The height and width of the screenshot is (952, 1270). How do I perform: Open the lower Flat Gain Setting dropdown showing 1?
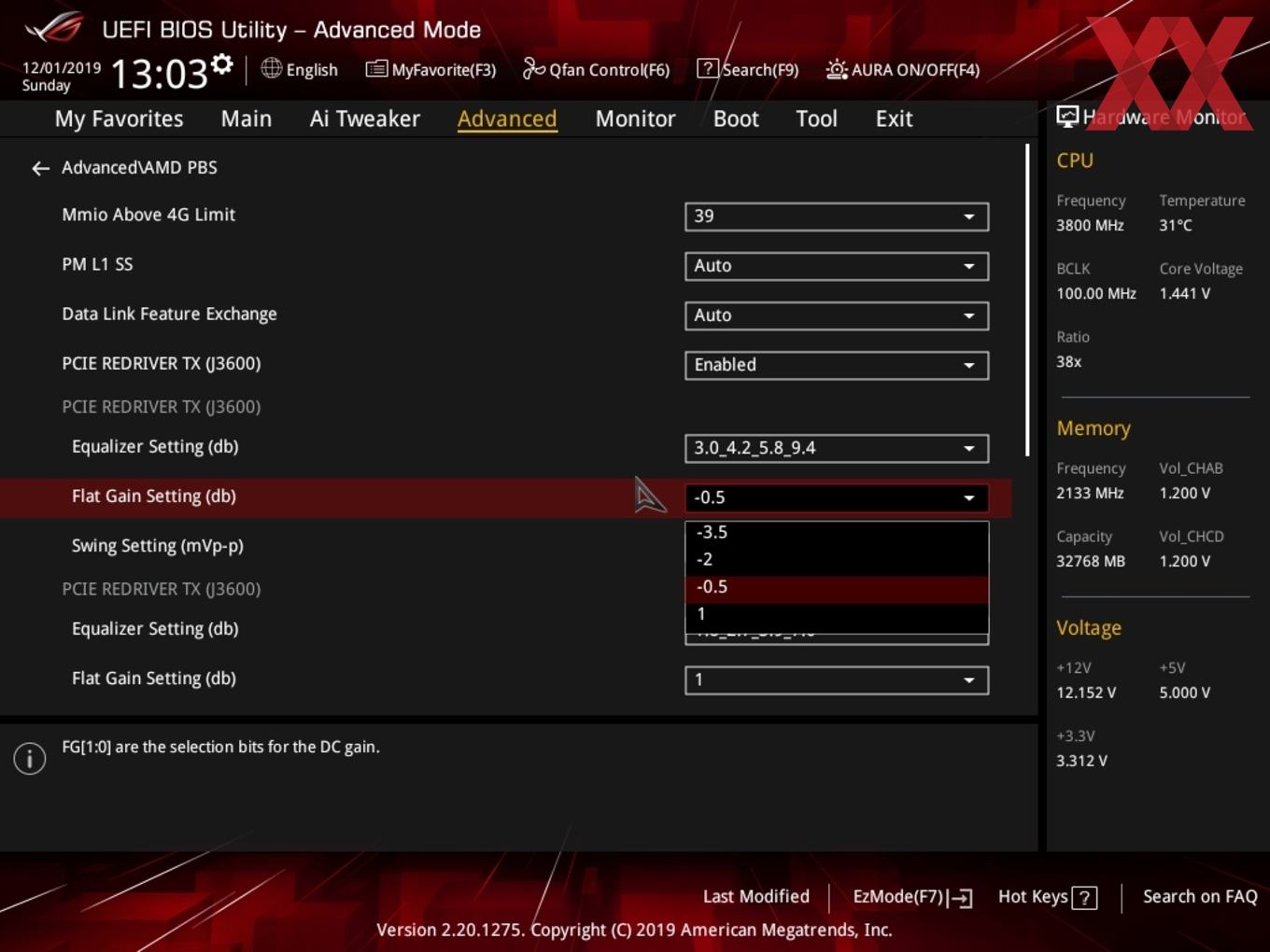click(837, 679)
